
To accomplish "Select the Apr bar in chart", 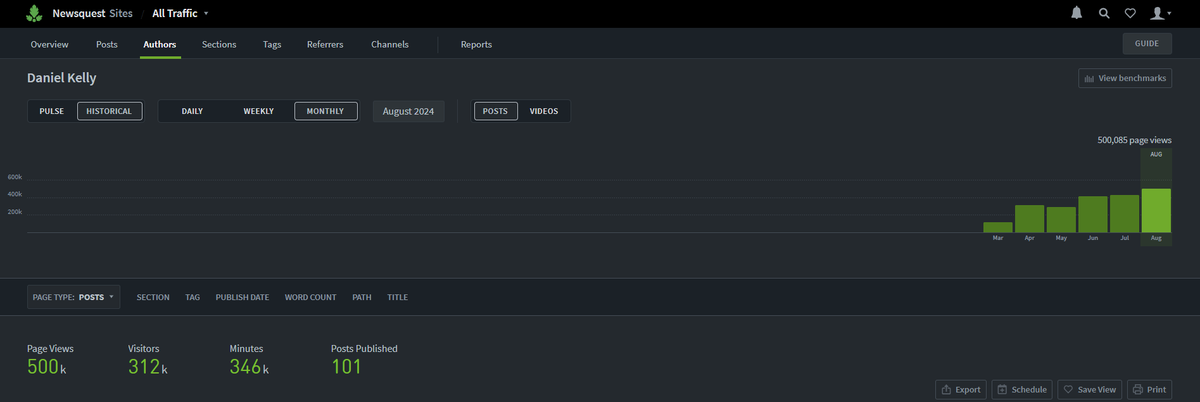I will tap(1029, 219).
